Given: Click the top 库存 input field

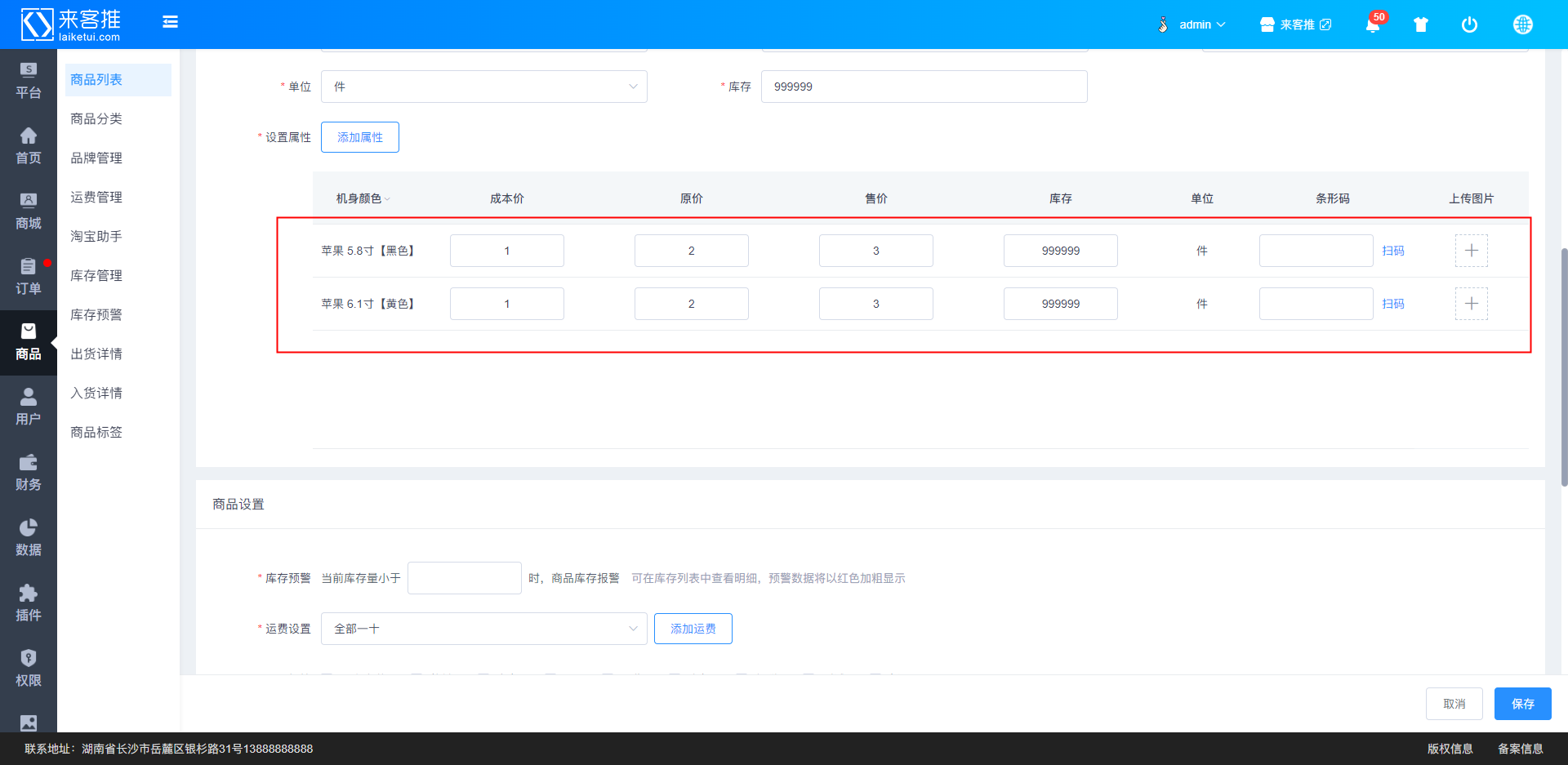Looking at the screenshot, I should 924,87.
